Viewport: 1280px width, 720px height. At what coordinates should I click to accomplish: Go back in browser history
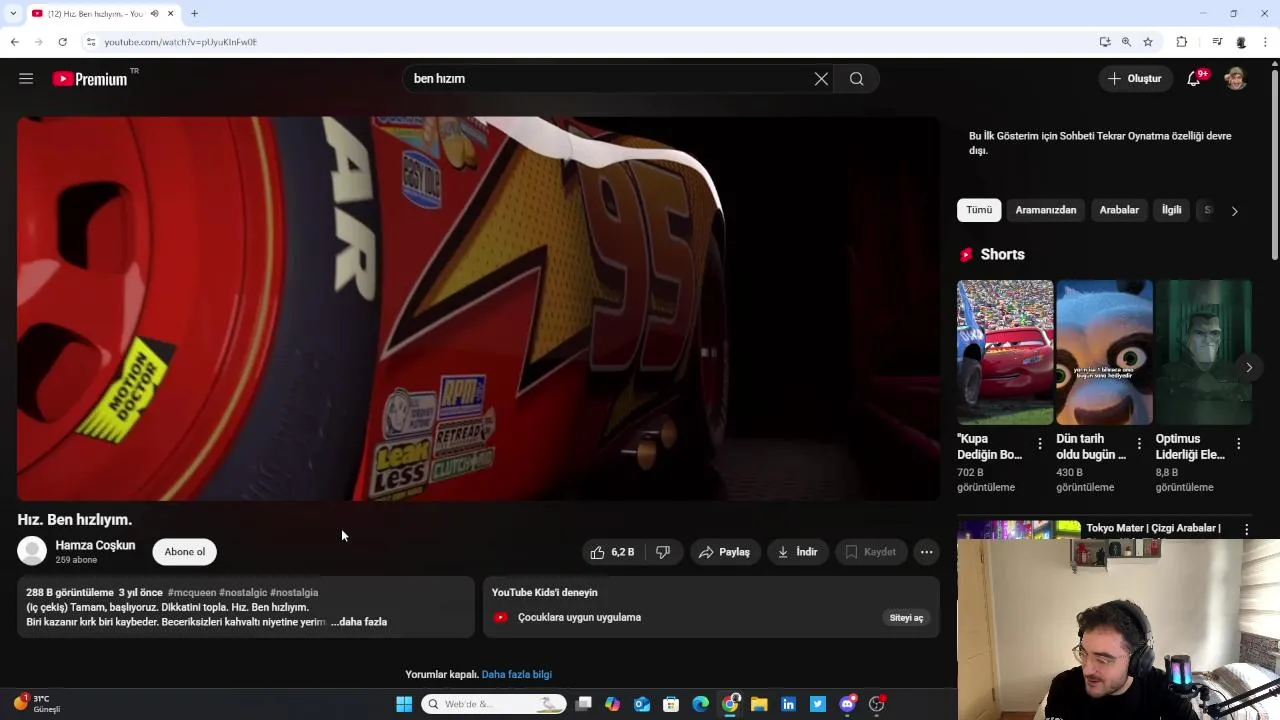14,42
